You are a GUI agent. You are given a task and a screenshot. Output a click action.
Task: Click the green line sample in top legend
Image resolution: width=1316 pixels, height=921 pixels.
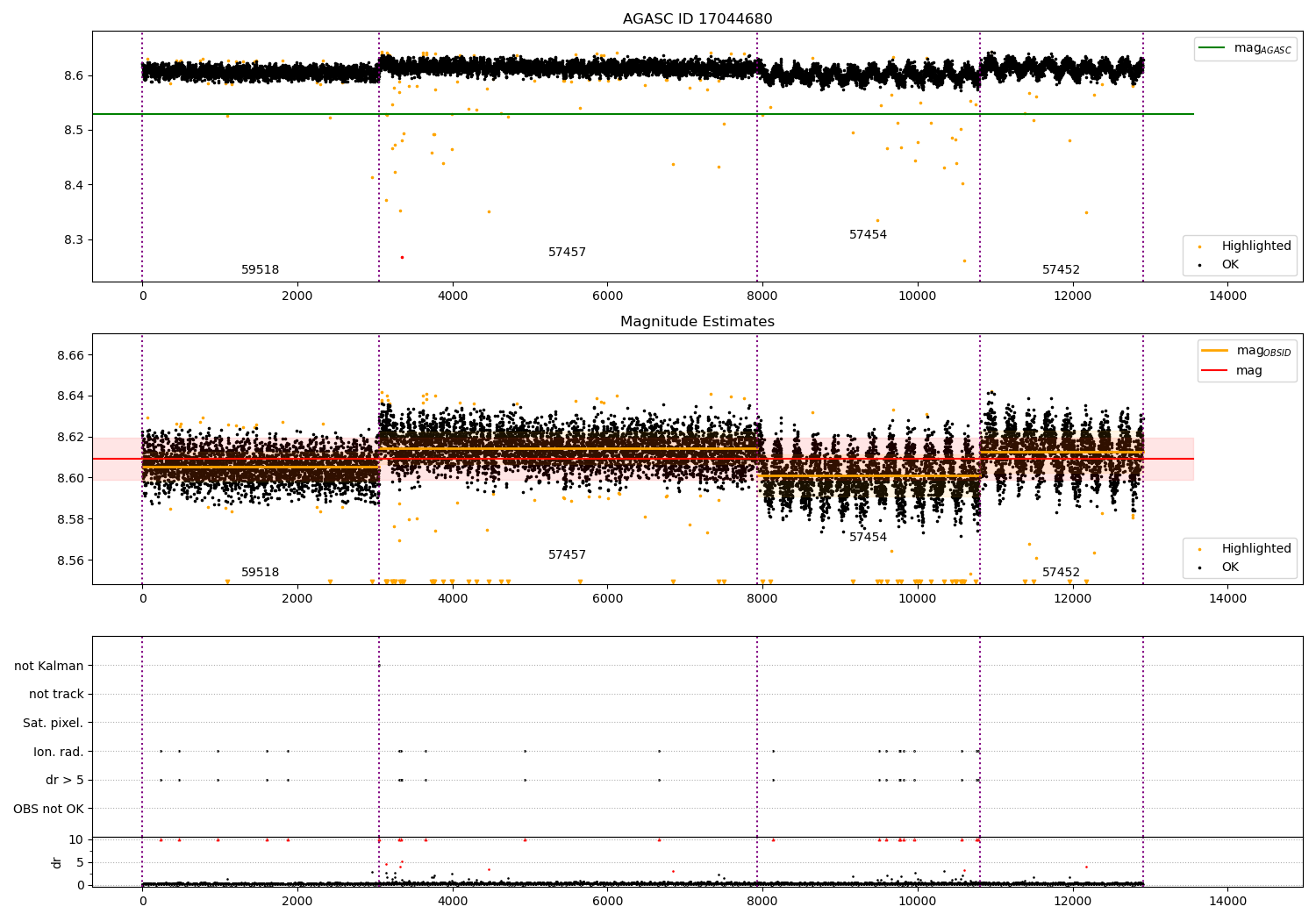click(1212, 47)
